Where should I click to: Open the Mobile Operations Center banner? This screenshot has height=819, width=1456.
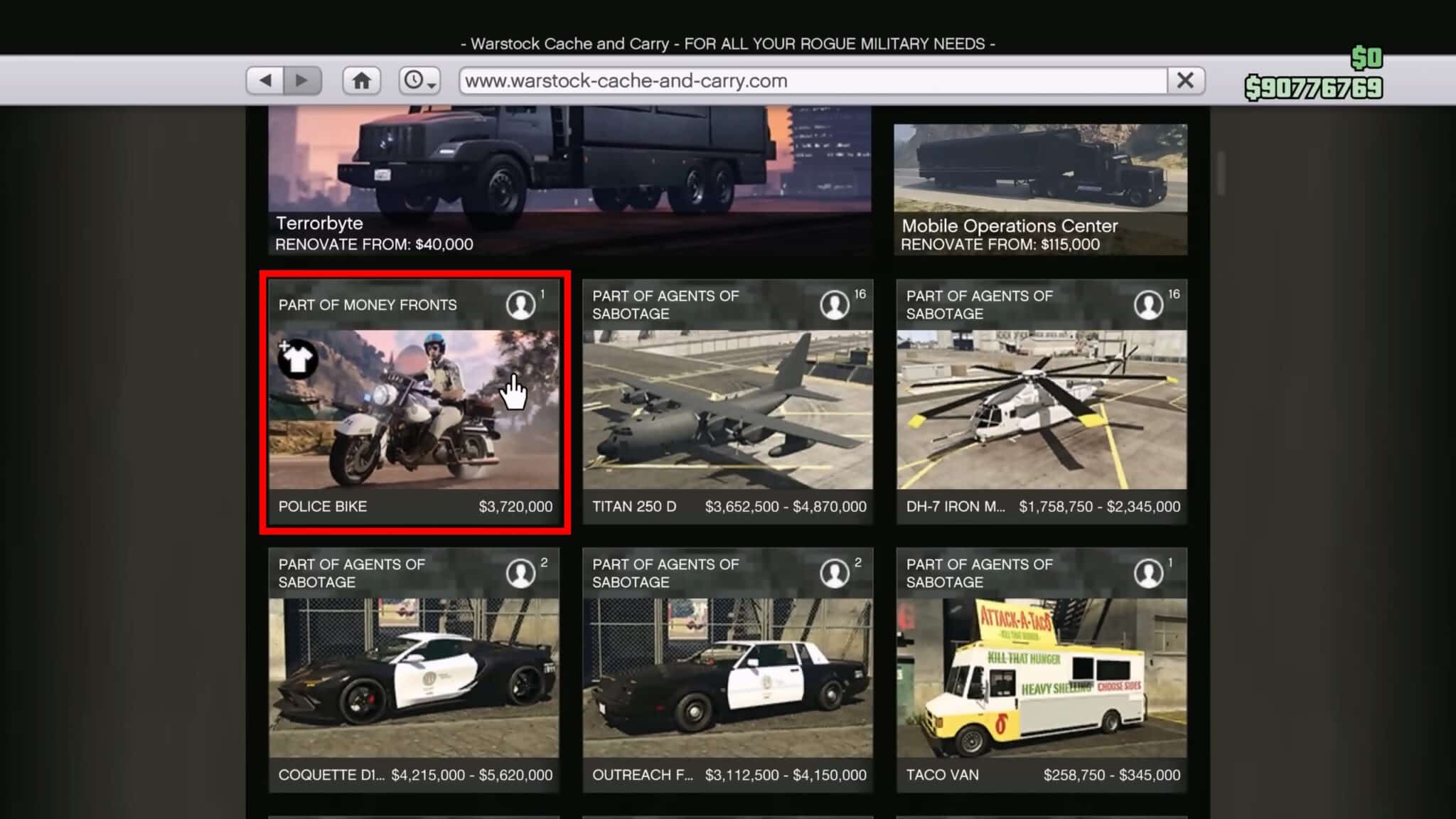(x=1040, y=190)
